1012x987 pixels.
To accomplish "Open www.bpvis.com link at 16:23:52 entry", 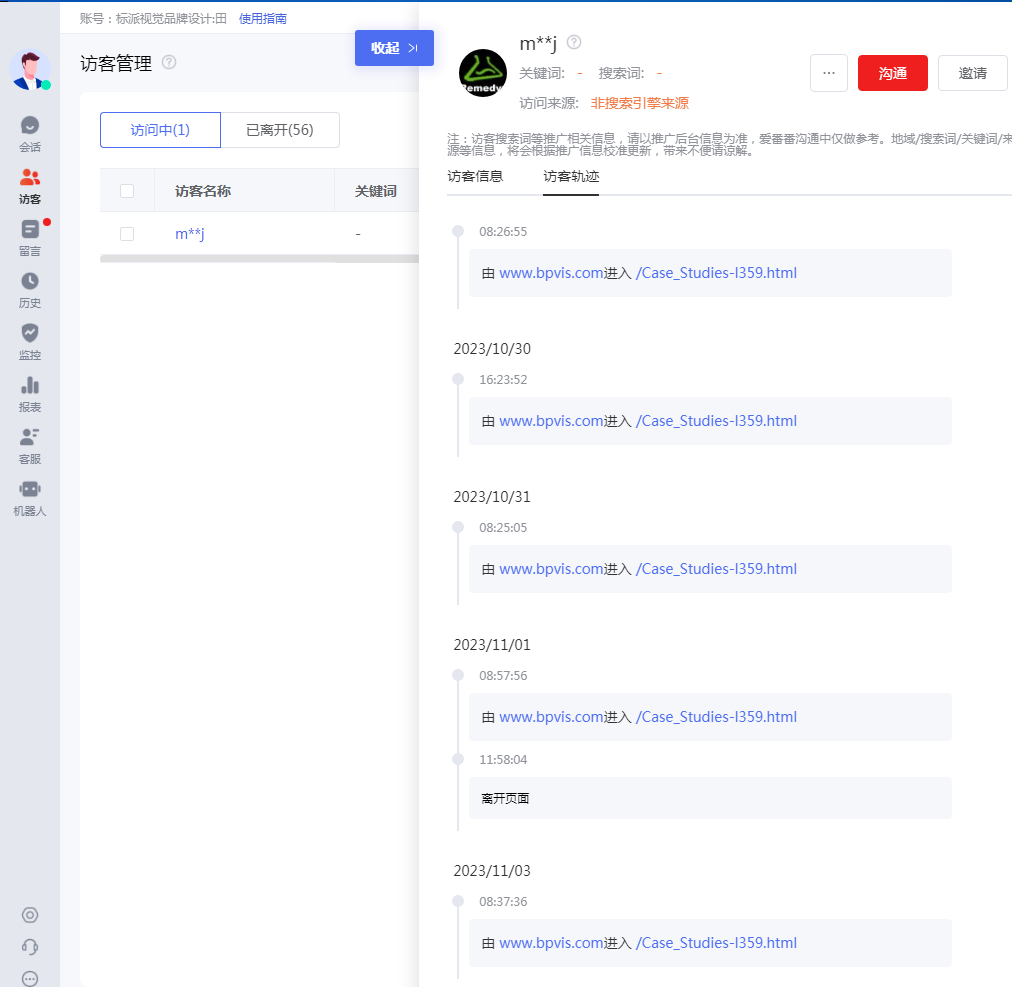I will click(x=551, y=421).
